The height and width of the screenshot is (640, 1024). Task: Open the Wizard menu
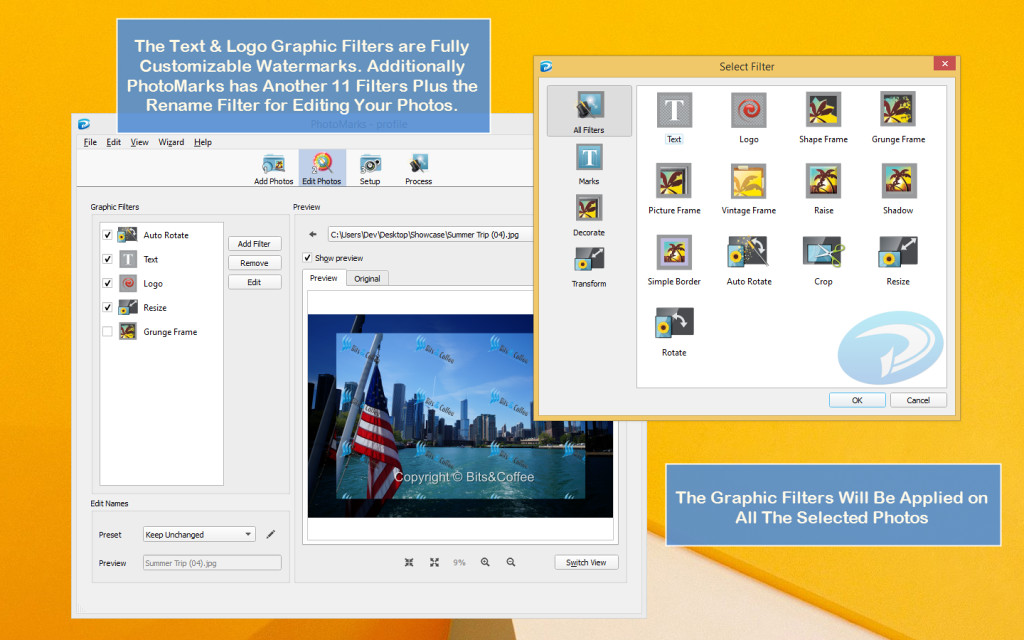pyautogui.click(x=171, y=142)
